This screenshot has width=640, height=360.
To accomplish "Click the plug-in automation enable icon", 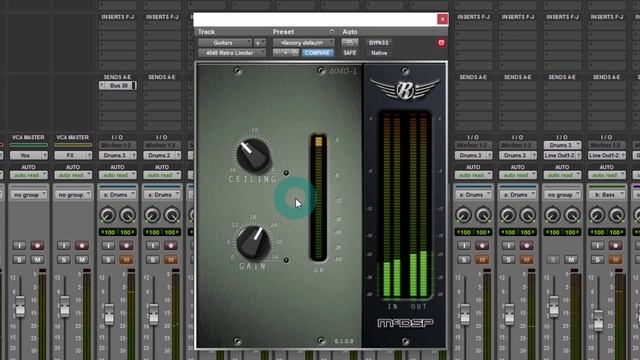I will (350, 42).
